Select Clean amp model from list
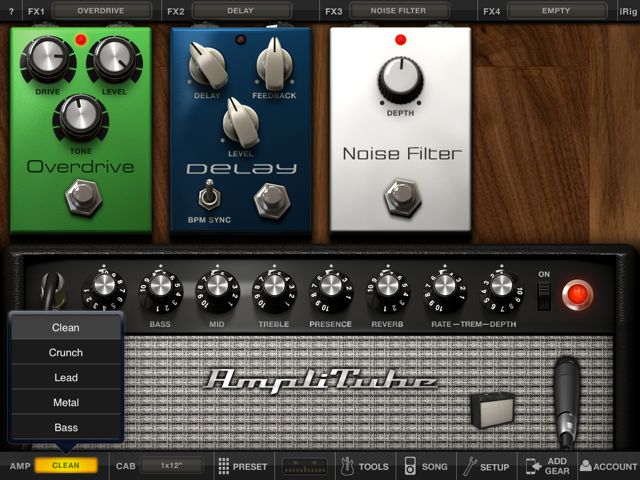 pyautogui.click(x=66, y=327)
